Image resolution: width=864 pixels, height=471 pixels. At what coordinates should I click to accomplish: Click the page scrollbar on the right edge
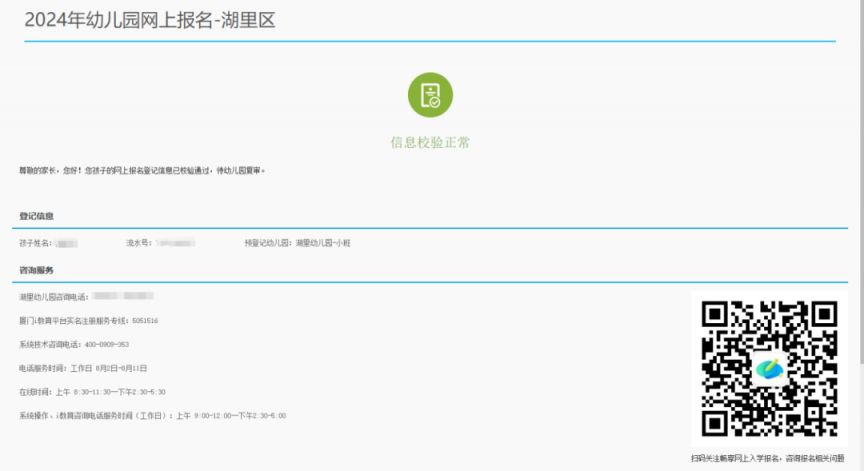(x=861, y=182)
